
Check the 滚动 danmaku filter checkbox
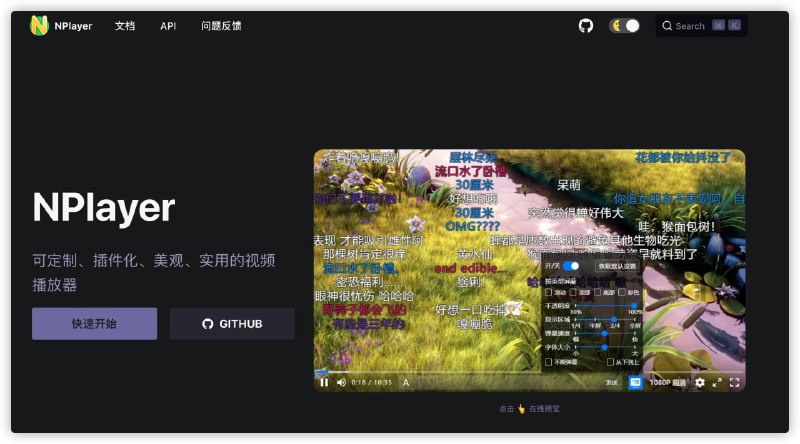point(548,292)
